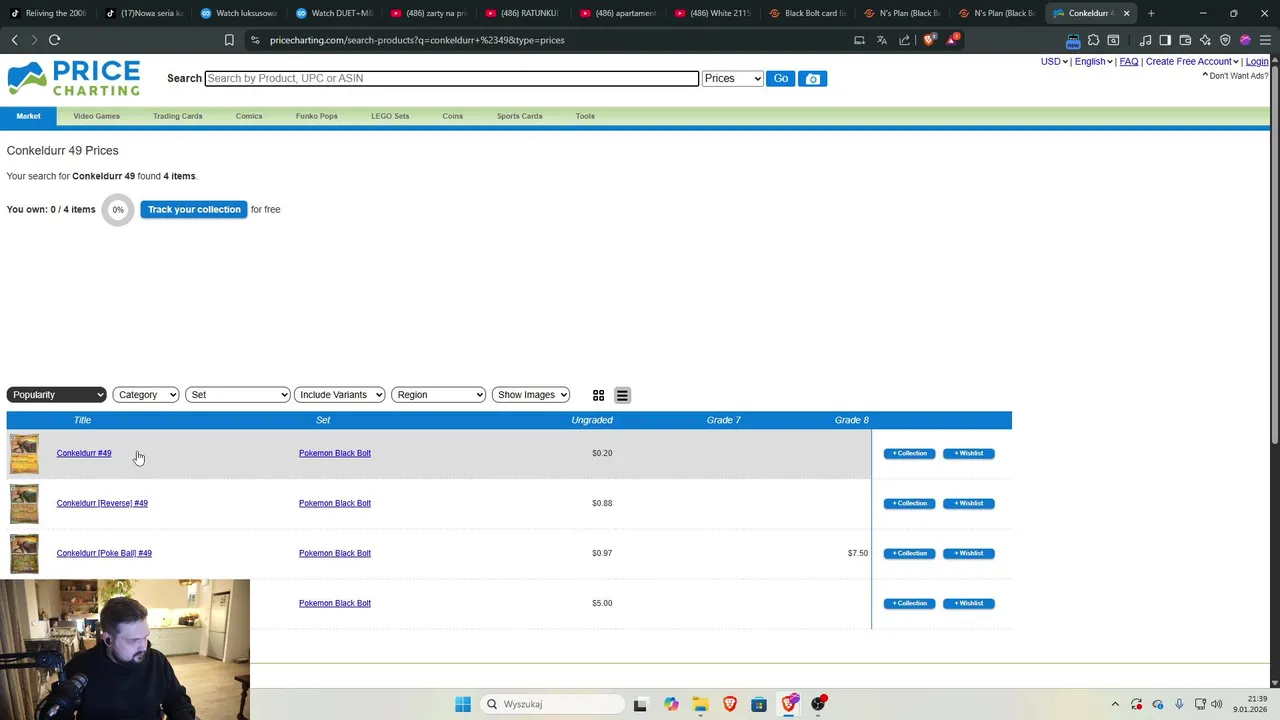The image size is (1280, 720).
Task: Open the Prices search type dropdown
Action: pos(733,78)
